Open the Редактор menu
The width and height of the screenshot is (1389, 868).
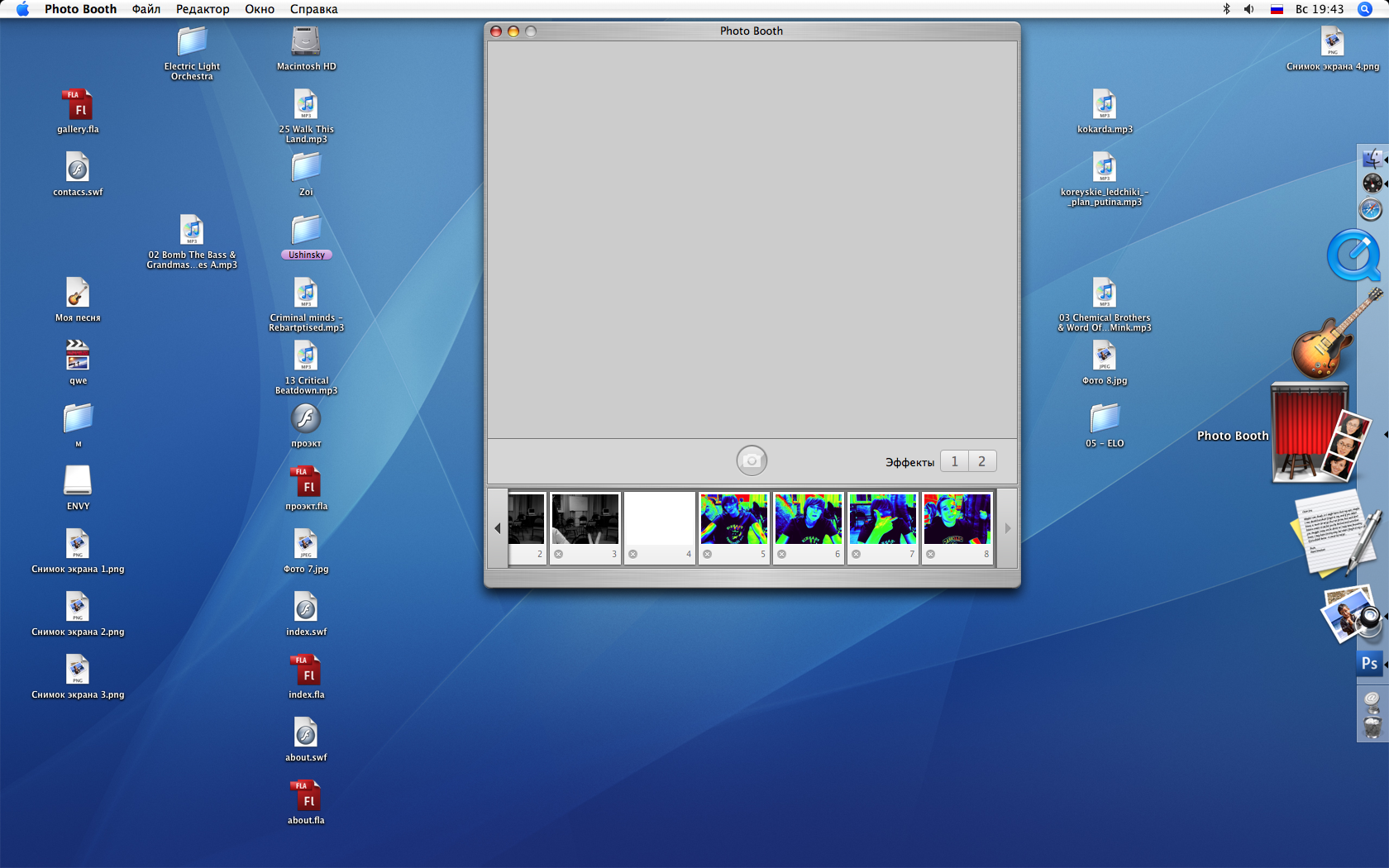[x=203, y=9]
